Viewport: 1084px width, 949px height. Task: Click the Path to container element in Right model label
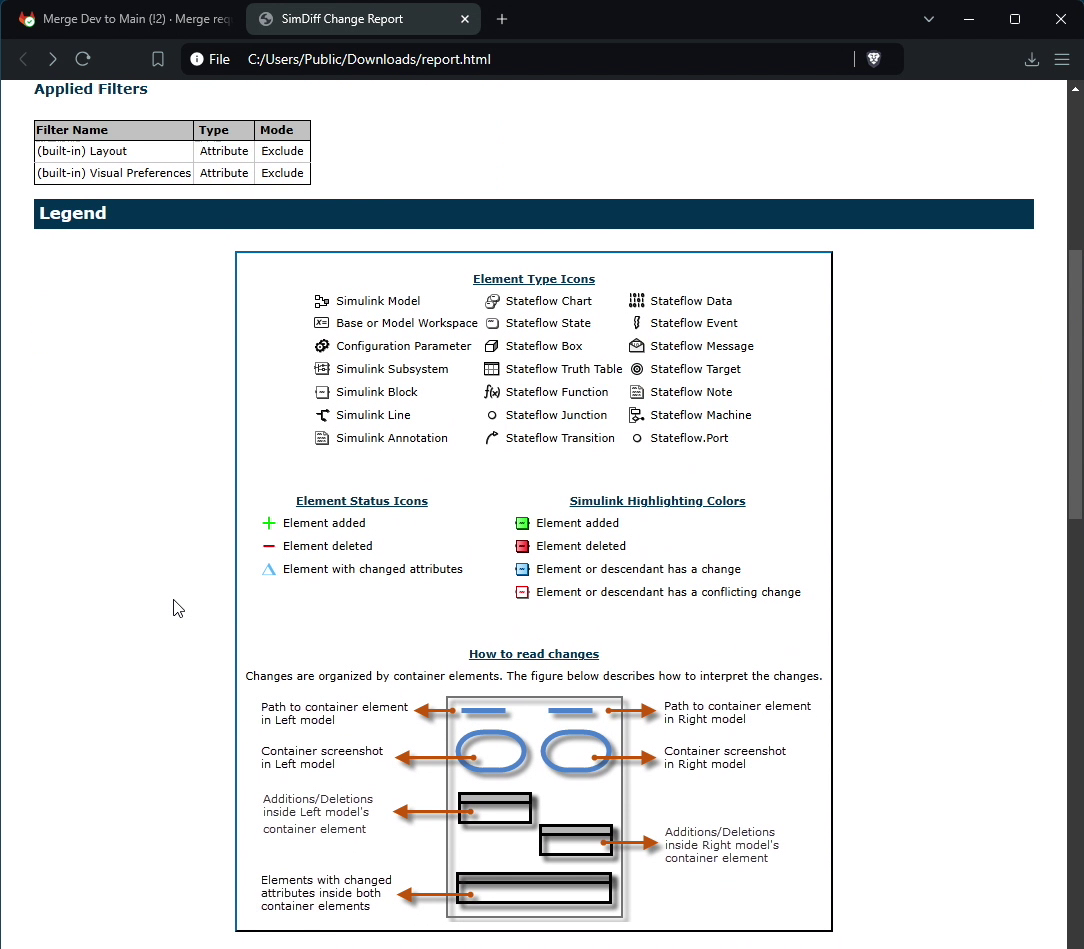tap(737, 713)
